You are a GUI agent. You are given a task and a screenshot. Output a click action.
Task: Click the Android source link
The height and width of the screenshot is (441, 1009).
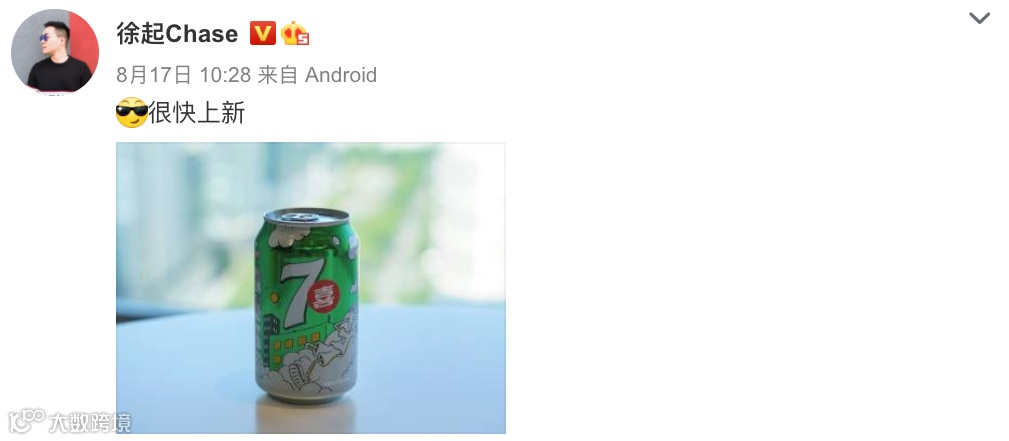tap(340, 75)
